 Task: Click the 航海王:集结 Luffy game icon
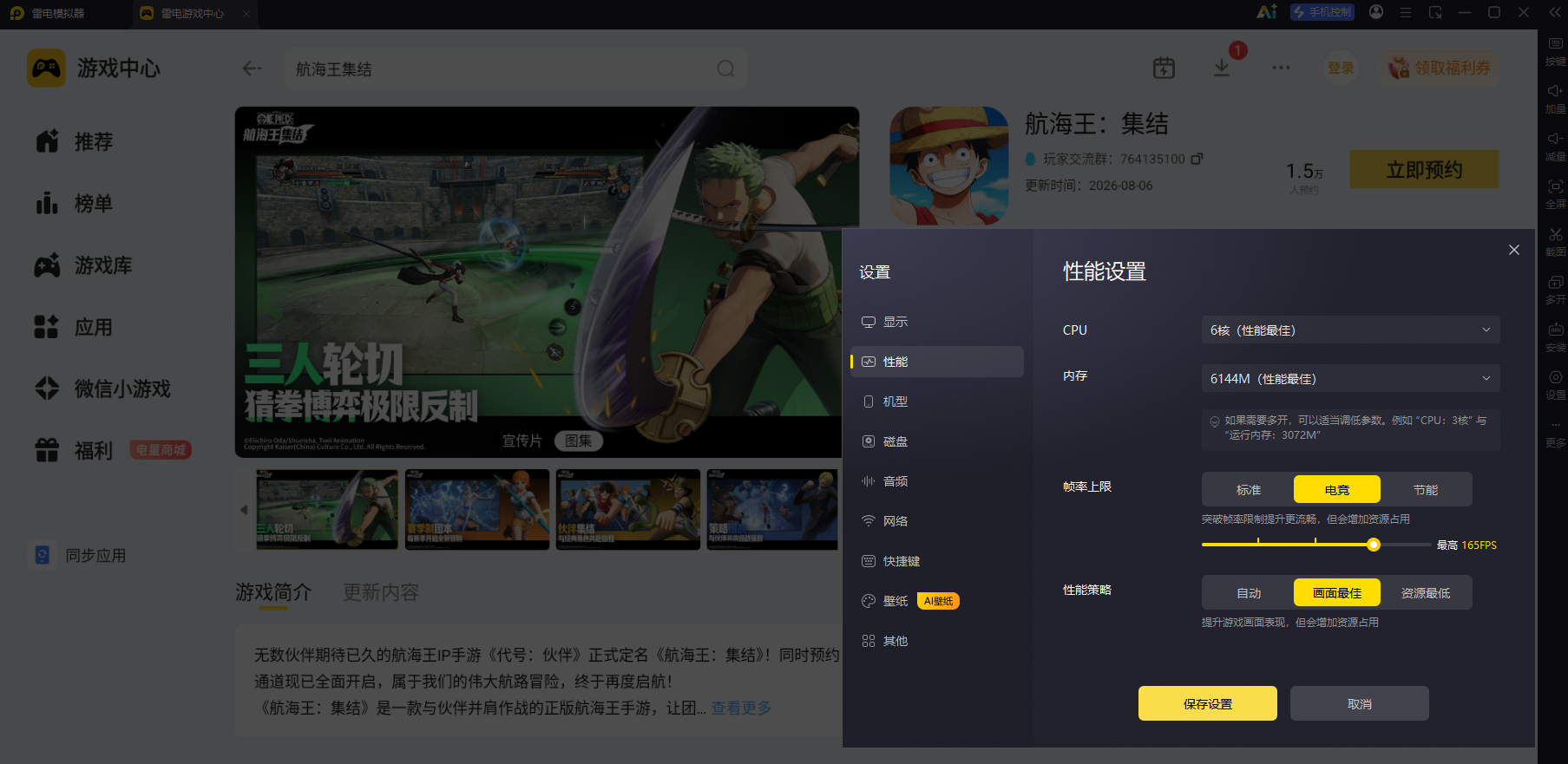[x=949, y=166]
